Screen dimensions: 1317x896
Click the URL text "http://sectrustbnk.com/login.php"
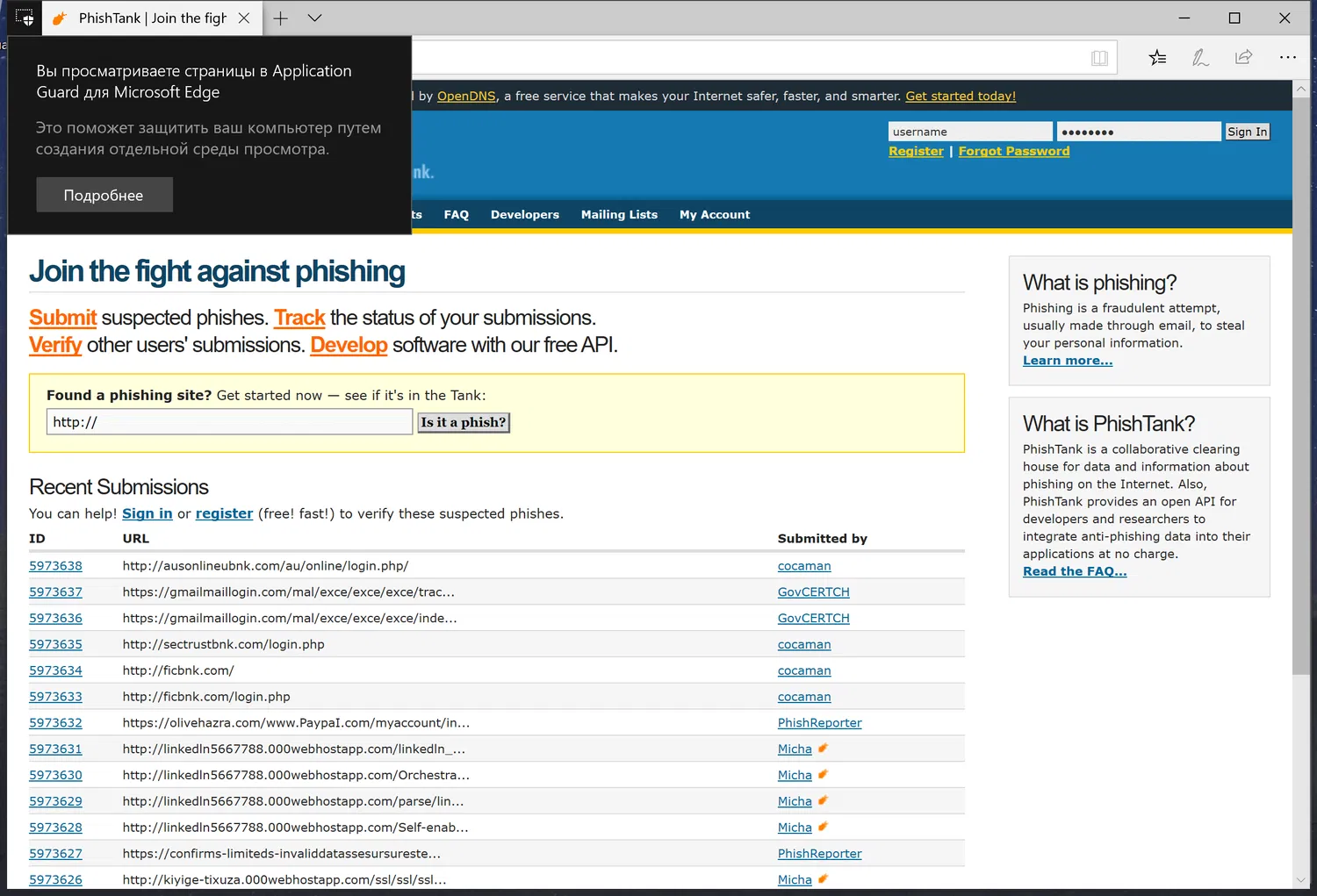pyautogui.click(x=224, y=644)
